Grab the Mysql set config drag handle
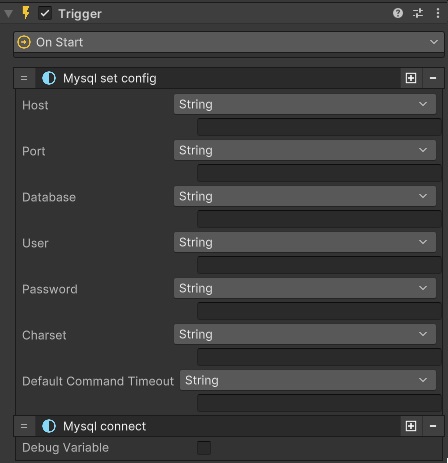 point(24,78)
